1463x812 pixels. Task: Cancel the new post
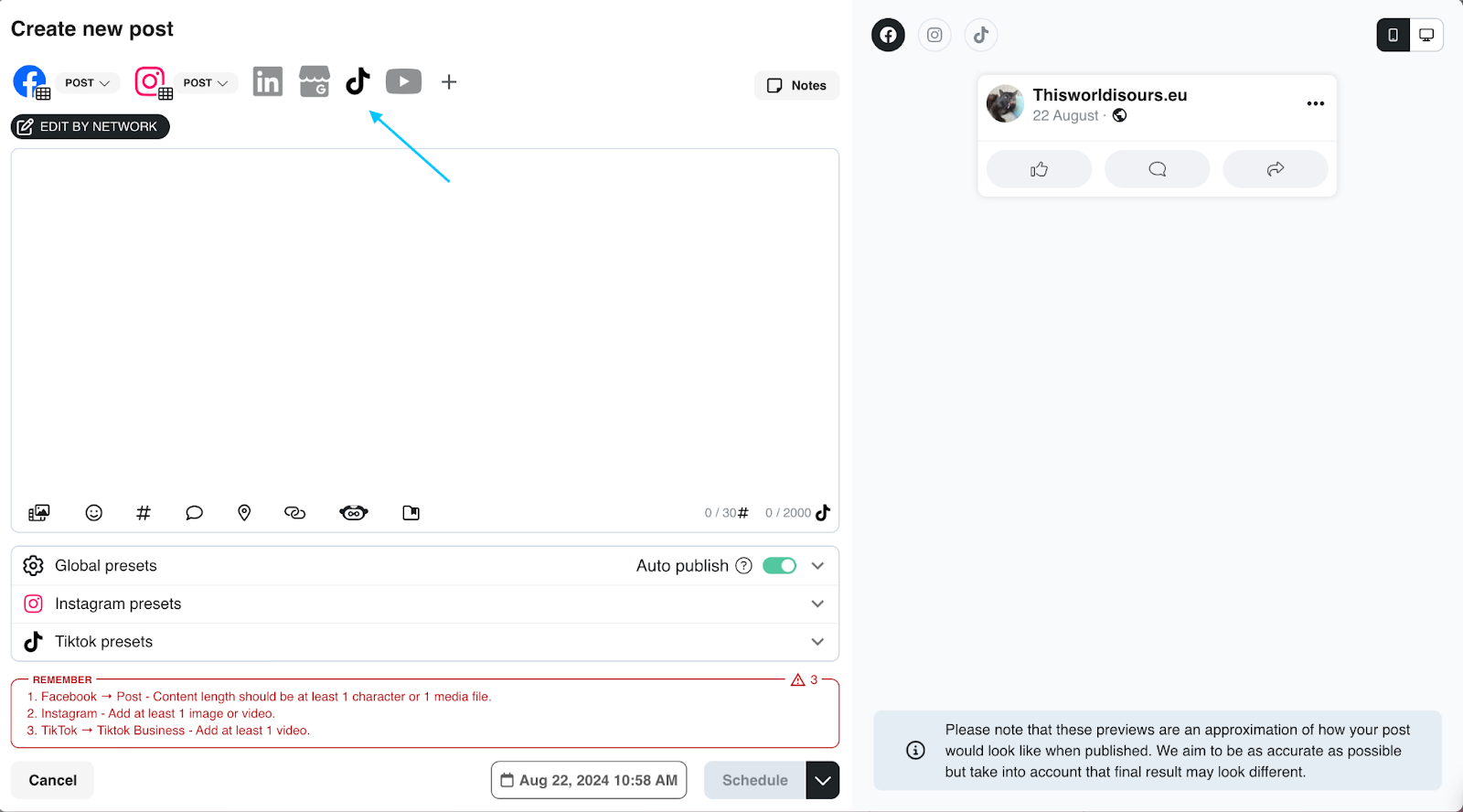(52, 780)
